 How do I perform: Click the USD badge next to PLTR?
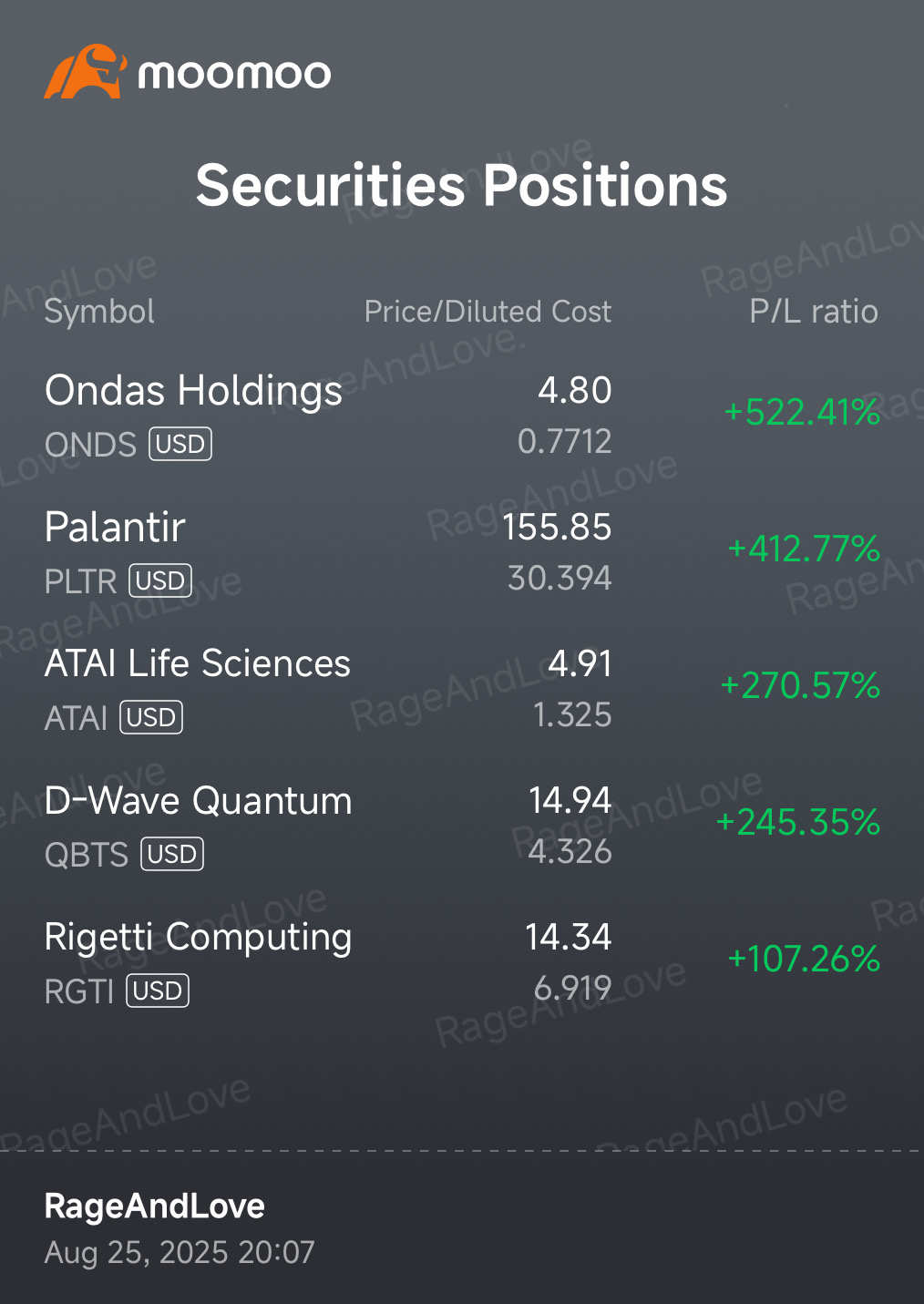coord(160,581)
